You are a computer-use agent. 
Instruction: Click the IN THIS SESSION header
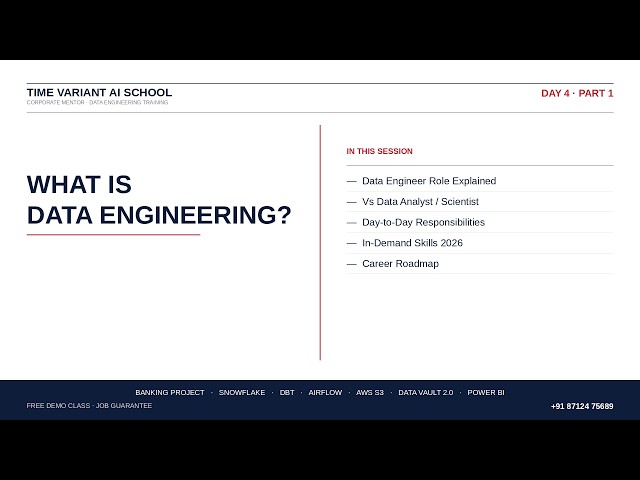pyautogui.click(x=379, y=151)
